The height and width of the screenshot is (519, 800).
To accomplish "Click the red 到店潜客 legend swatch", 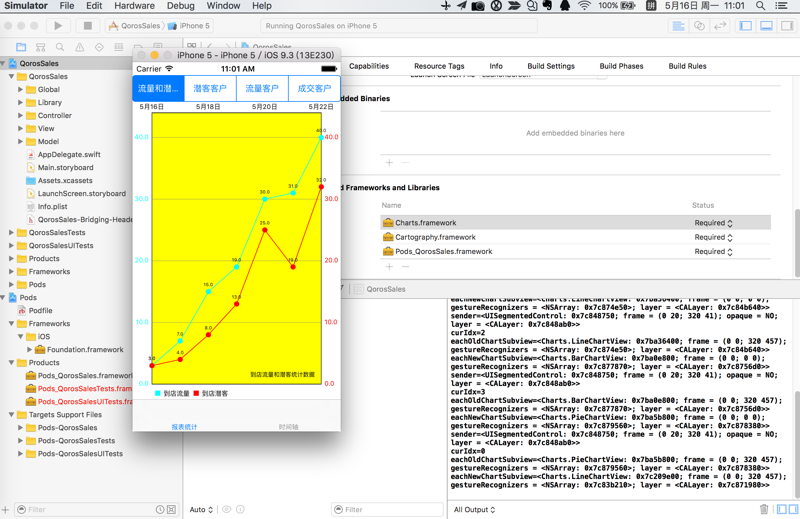I will (x=197, y=394).
